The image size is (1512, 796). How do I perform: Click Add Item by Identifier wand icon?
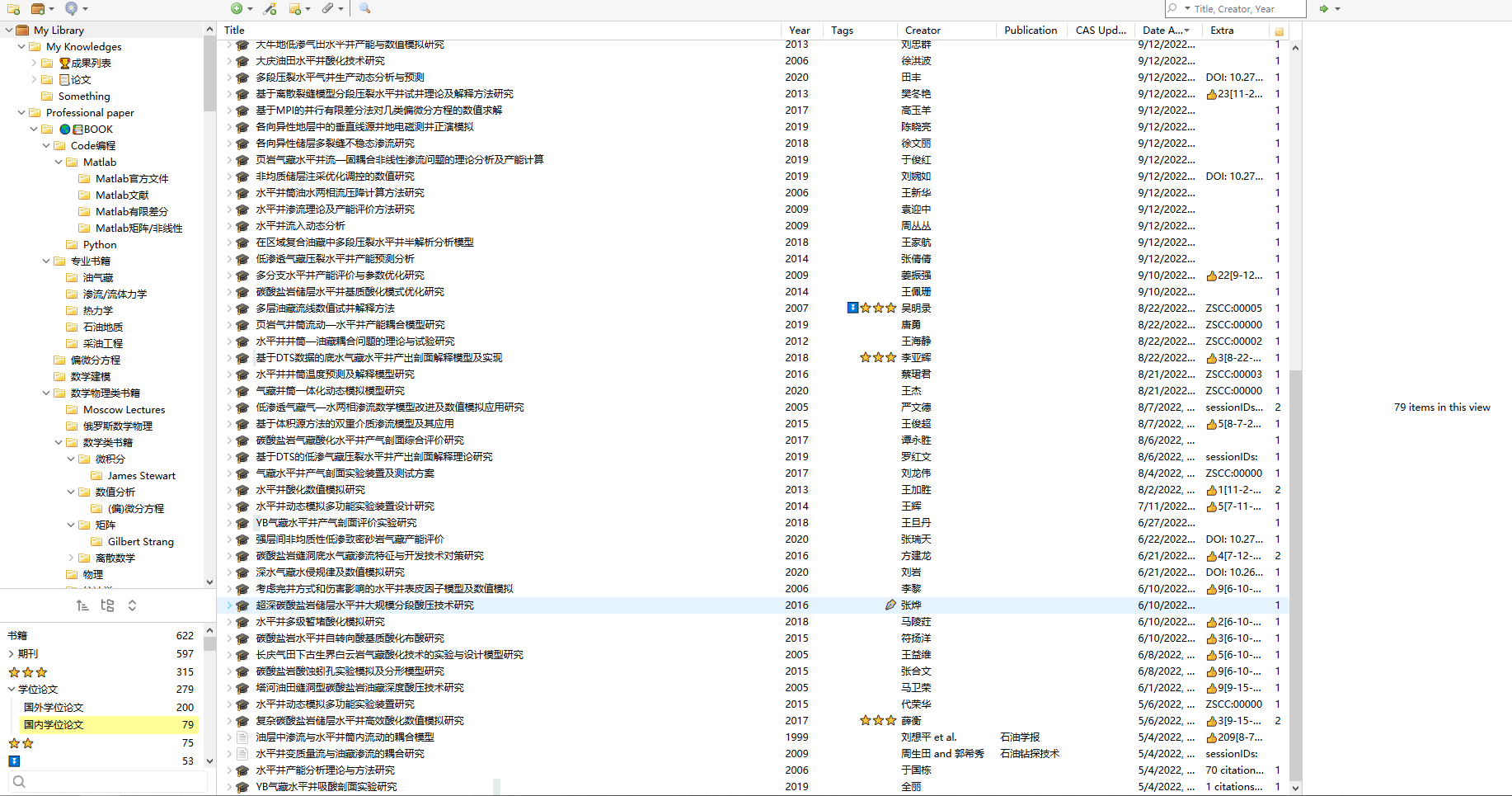tap(270, 8)
